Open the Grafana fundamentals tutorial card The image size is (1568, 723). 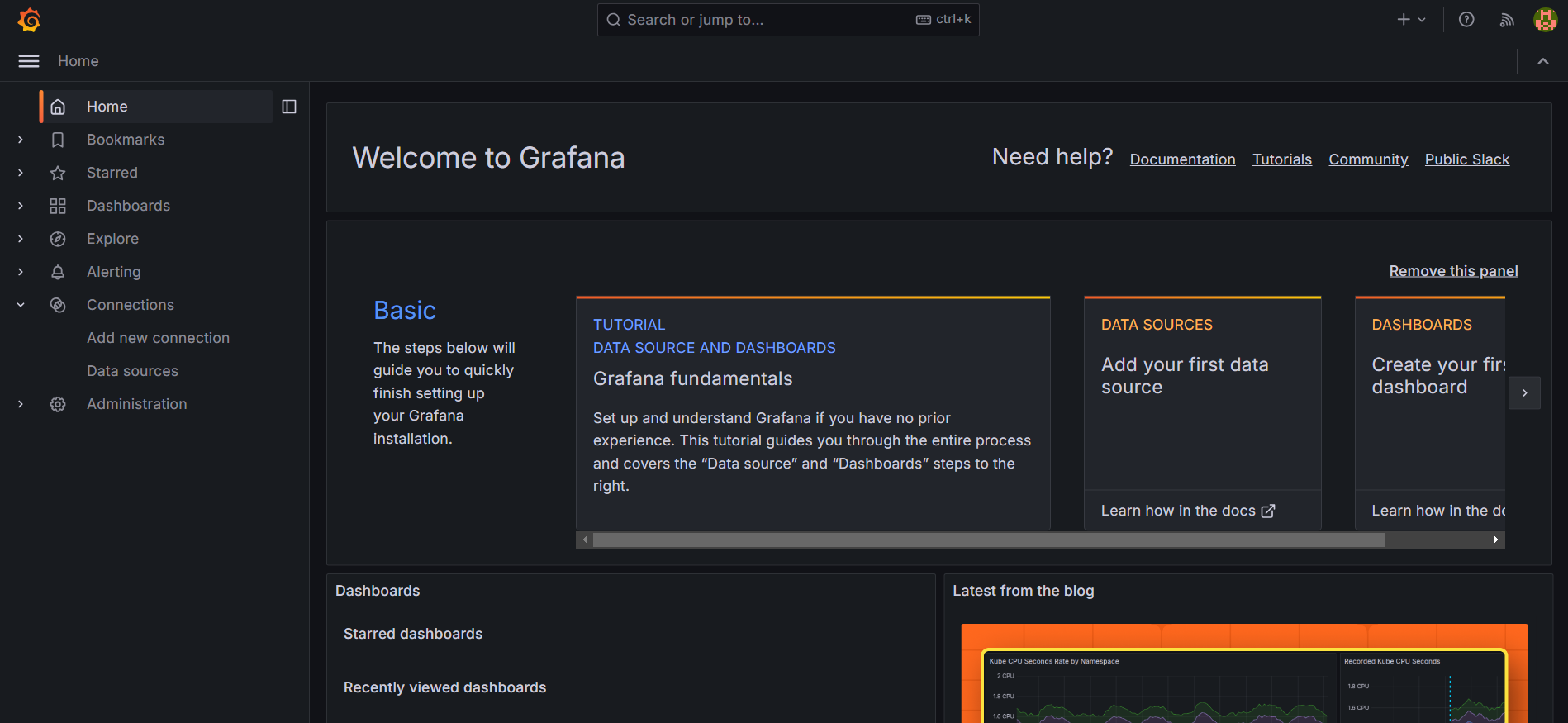point(813,413)
